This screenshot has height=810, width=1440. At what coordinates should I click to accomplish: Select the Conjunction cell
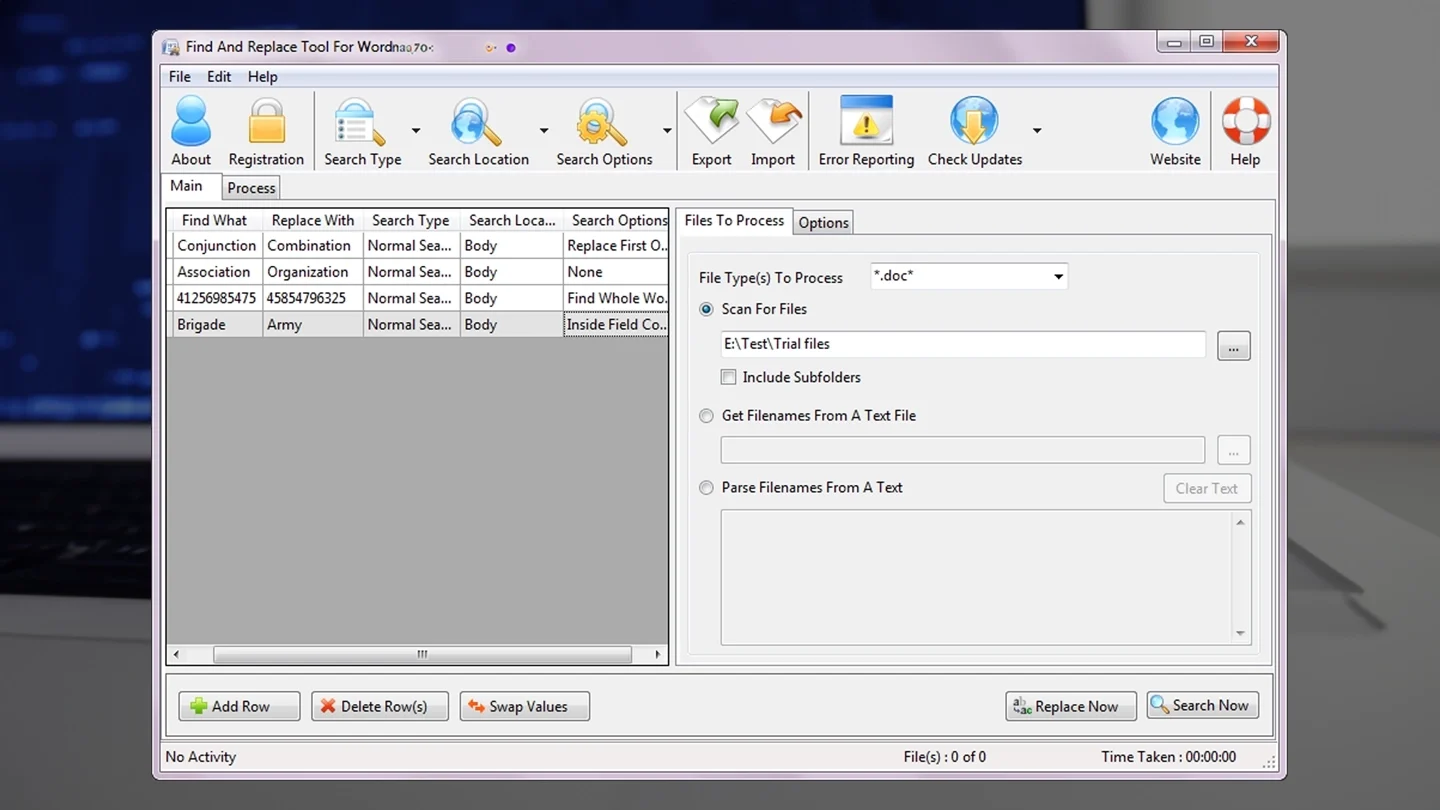point(216,246)
